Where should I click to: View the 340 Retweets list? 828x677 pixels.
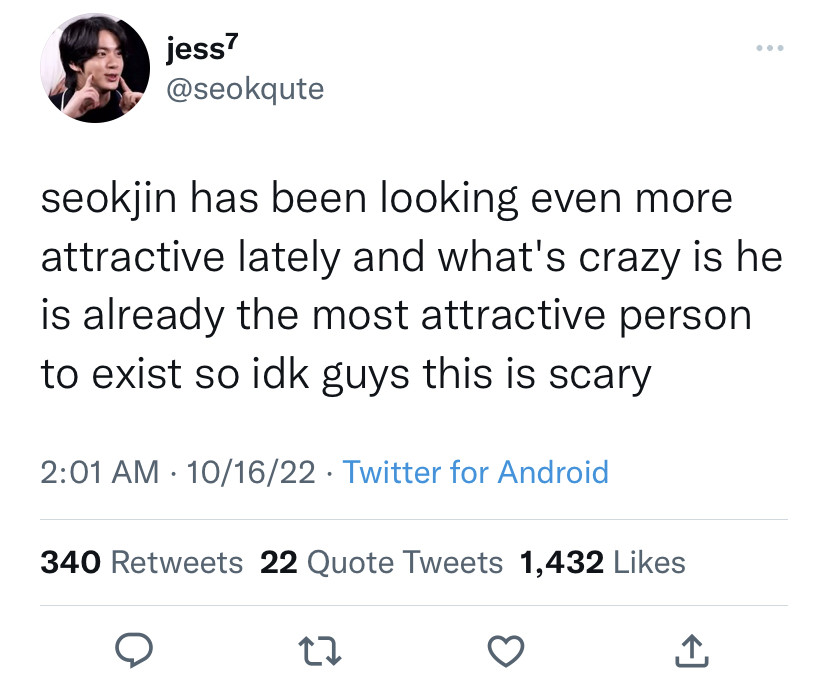(142, 562)
